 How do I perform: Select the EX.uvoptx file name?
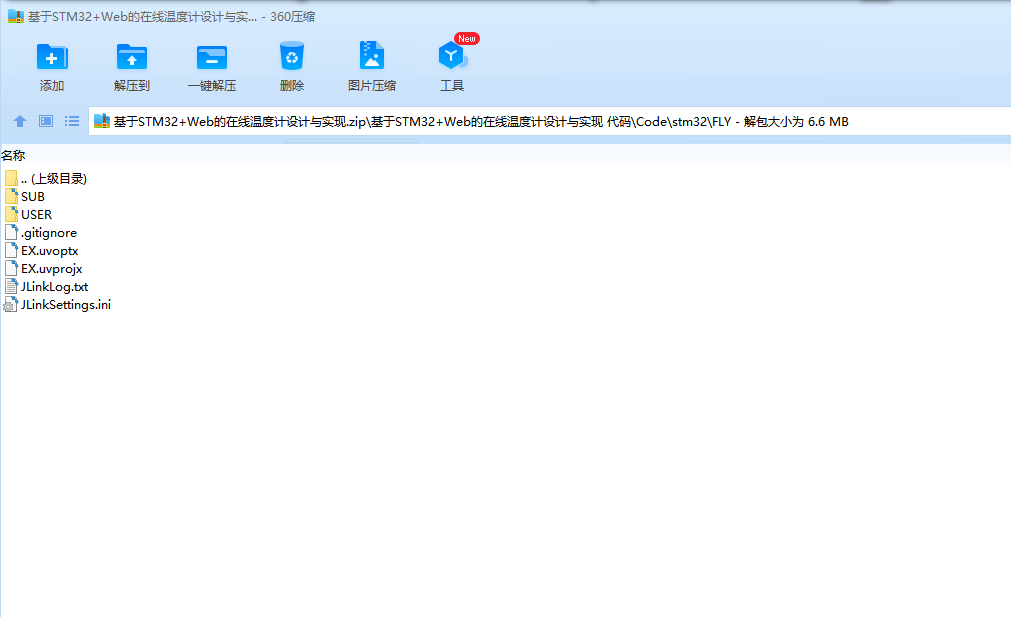click(50, 251)
